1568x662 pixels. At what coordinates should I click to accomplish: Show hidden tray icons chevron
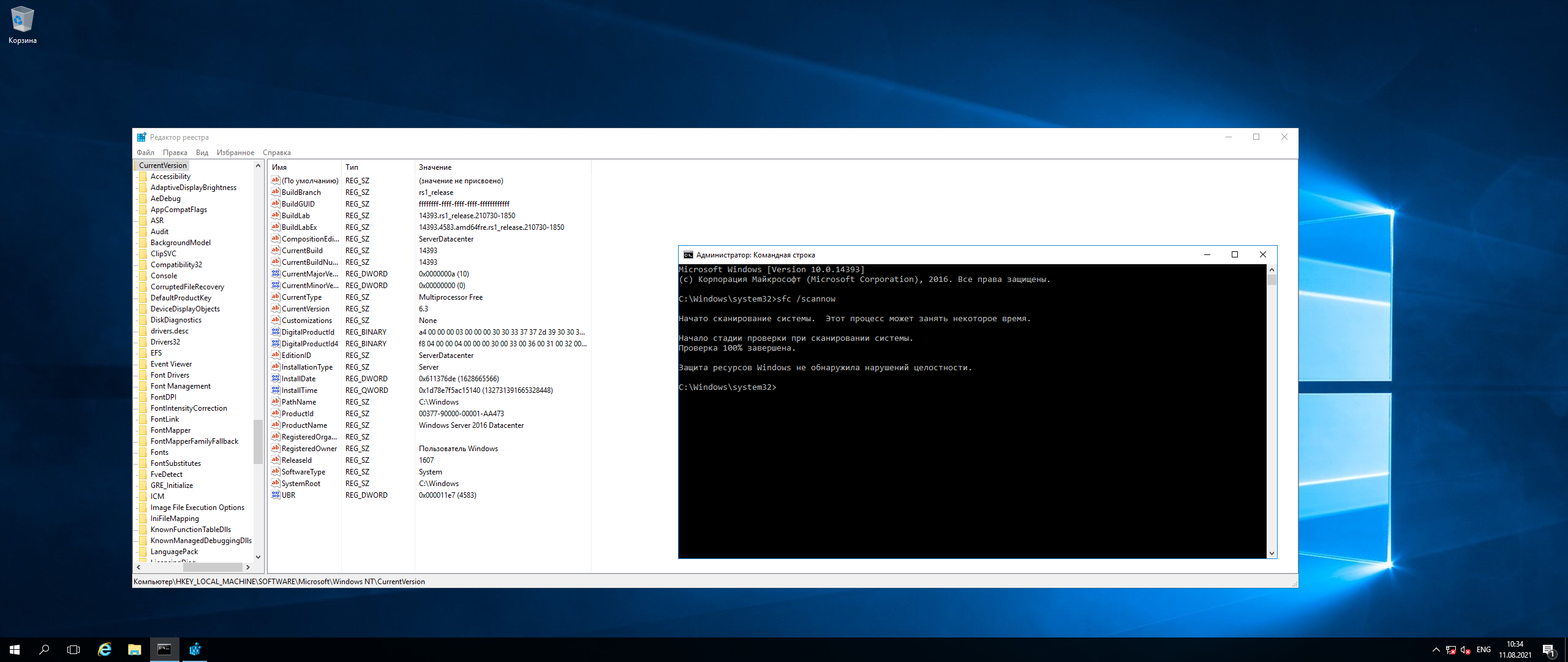click(x=1436, y=650)
